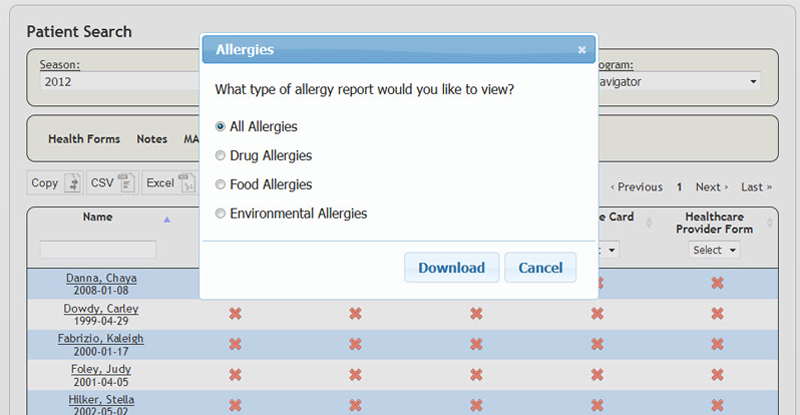Click red X for Danna, Chaya Healthcare Provider Form
This screenshot has width=800, height=415.
(717, 283)
